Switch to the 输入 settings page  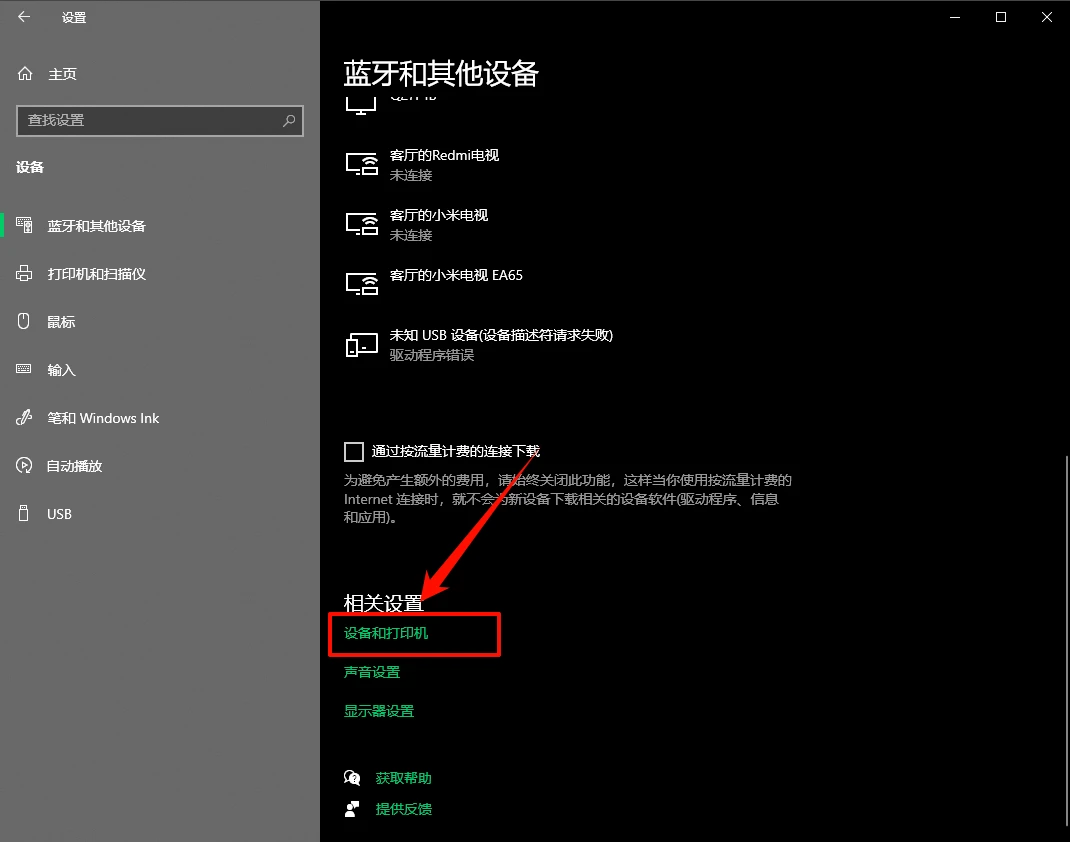point(61,370)
